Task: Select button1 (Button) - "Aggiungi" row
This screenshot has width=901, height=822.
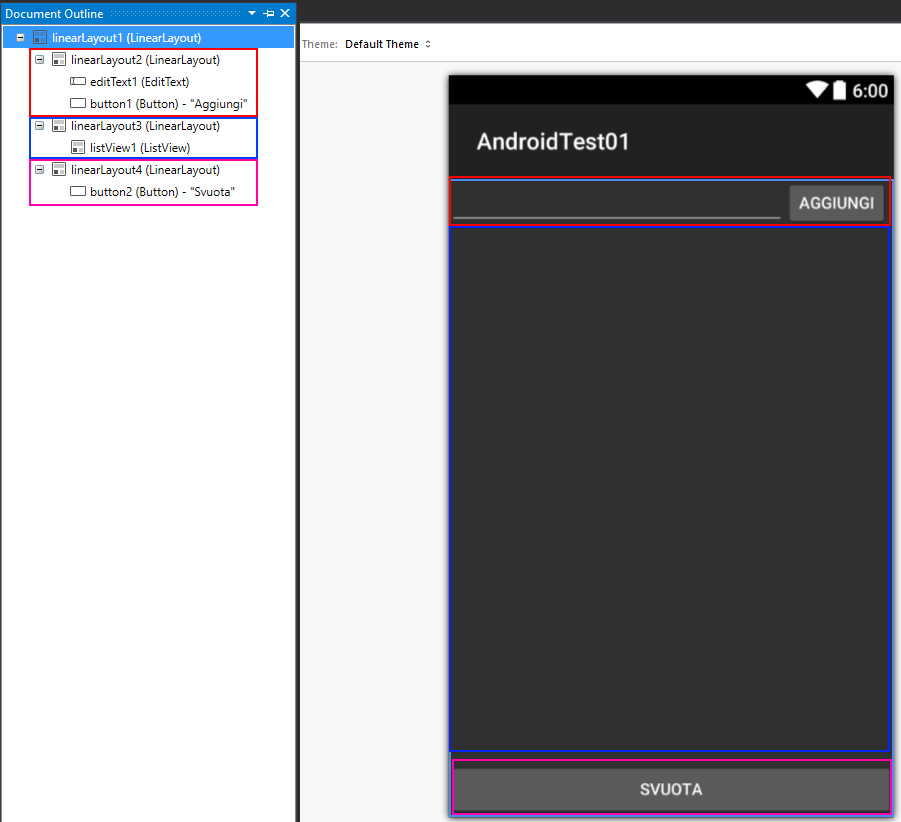Action: point(168,104)
